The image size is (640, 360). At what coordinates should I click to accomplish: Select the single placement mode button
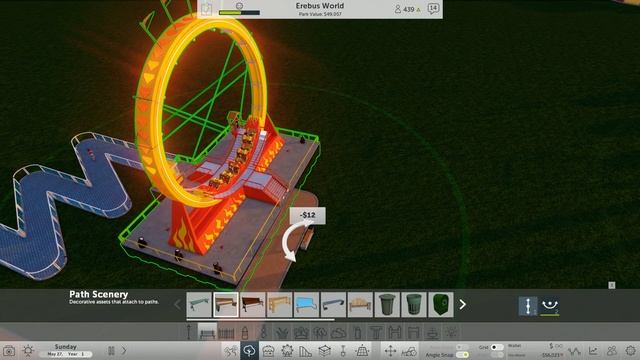pos(528,306)
